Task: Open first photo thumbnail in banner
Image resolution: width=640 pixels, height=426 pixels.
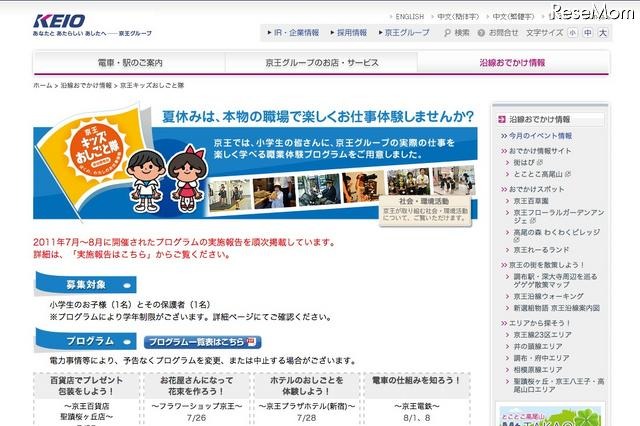Action: coord(229,195)
